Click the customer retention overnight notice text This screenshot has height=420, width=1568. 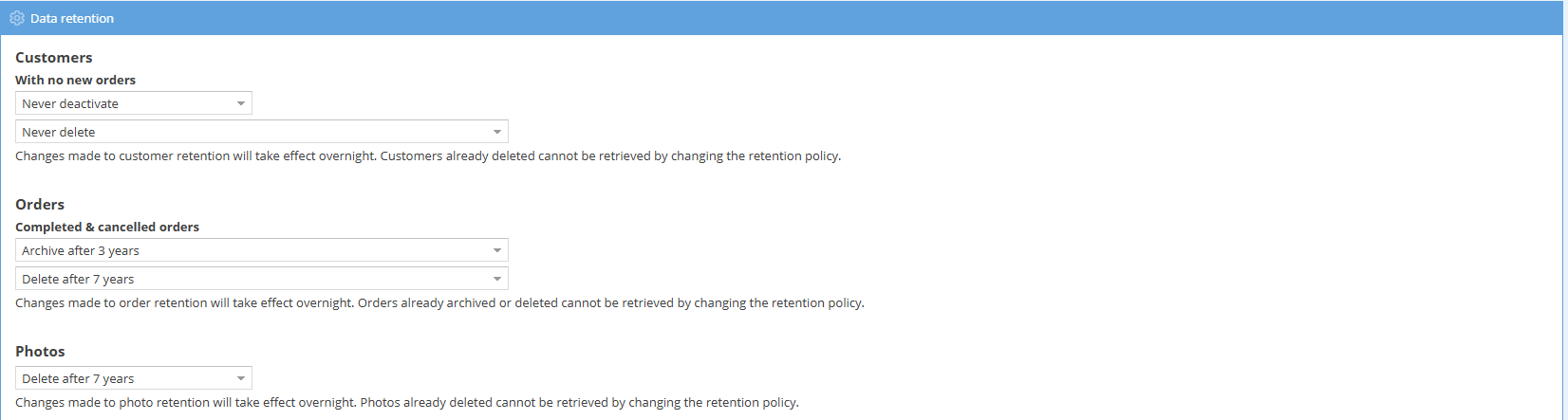coord(428,155)
